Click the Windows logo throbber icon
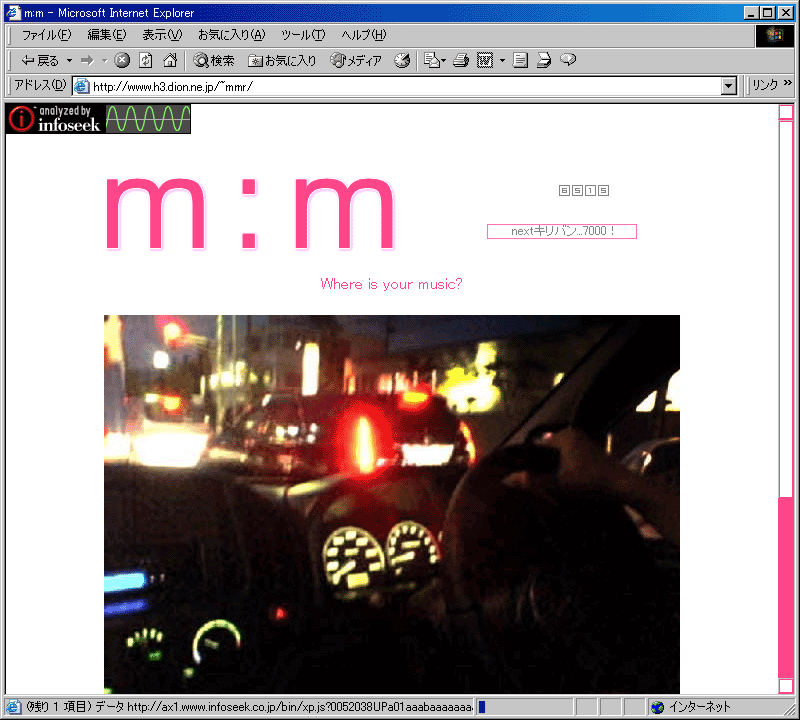 click(x=774, y=35)
